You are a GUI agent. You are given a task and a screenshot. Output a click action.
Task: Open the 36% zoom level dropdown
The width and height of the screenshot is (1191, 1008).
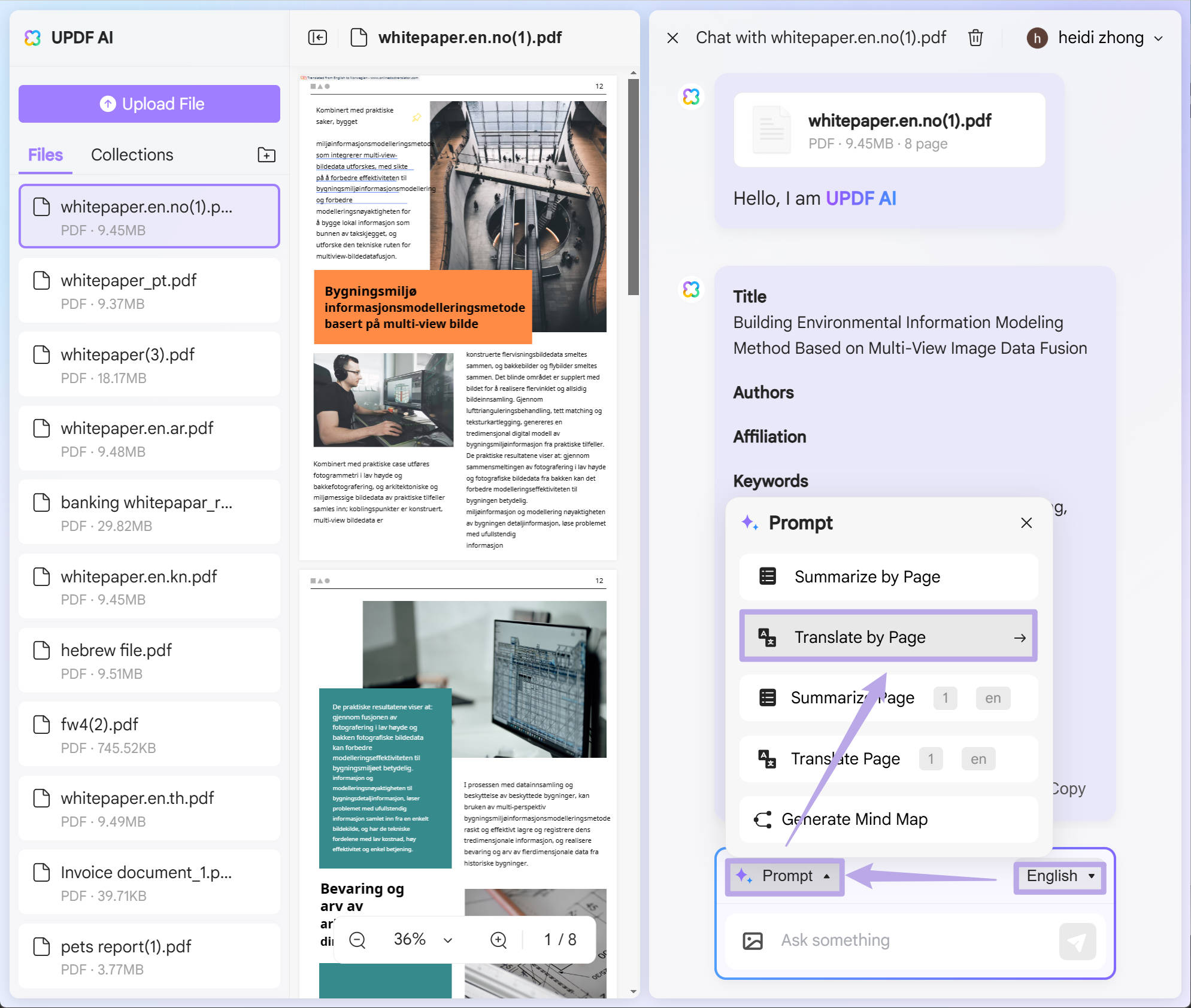coord(447,939)
